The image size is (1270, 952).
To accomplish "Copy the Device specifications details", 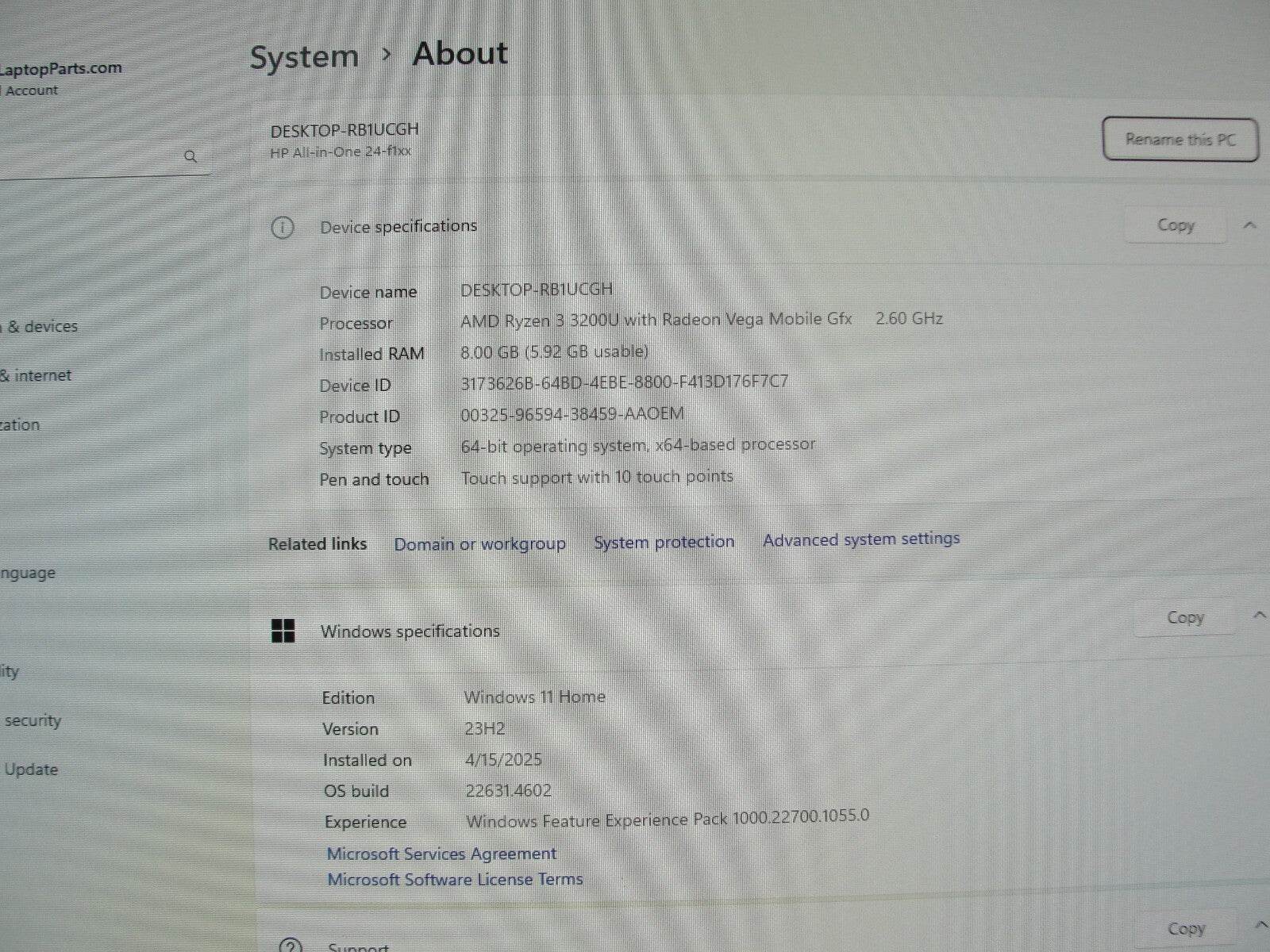I will click(x=1175, y=225).
